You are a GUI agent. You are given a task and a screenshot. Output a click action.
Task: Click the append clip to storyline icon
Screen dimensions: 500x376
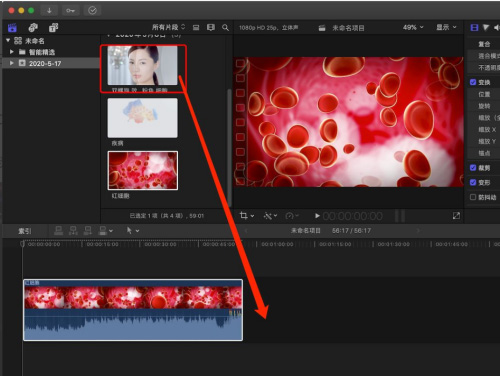(88, 230)
